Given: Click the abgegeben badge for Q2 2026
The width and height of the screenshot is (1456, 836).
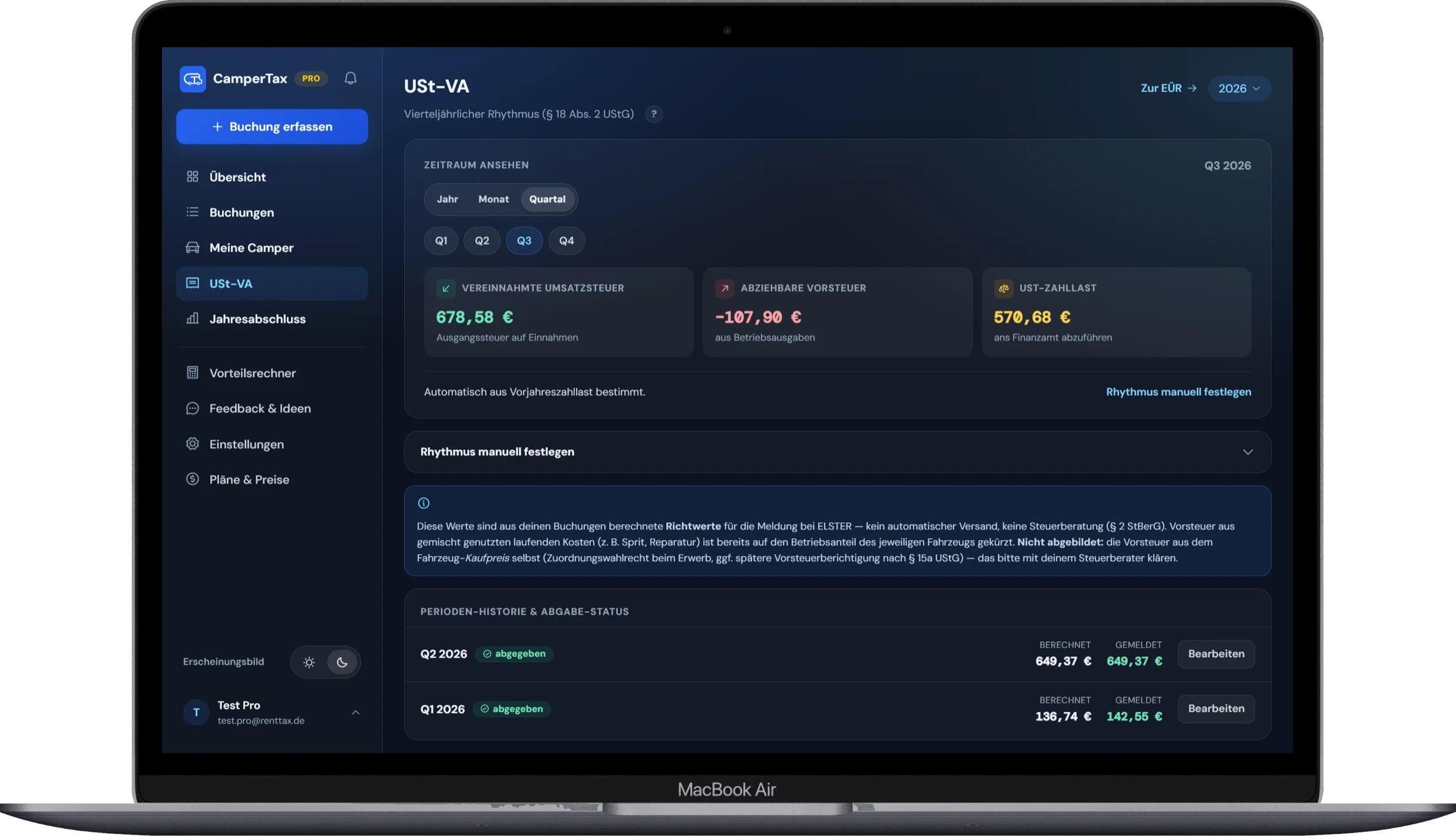Looking at the screenshot, I should coord(514,654).
